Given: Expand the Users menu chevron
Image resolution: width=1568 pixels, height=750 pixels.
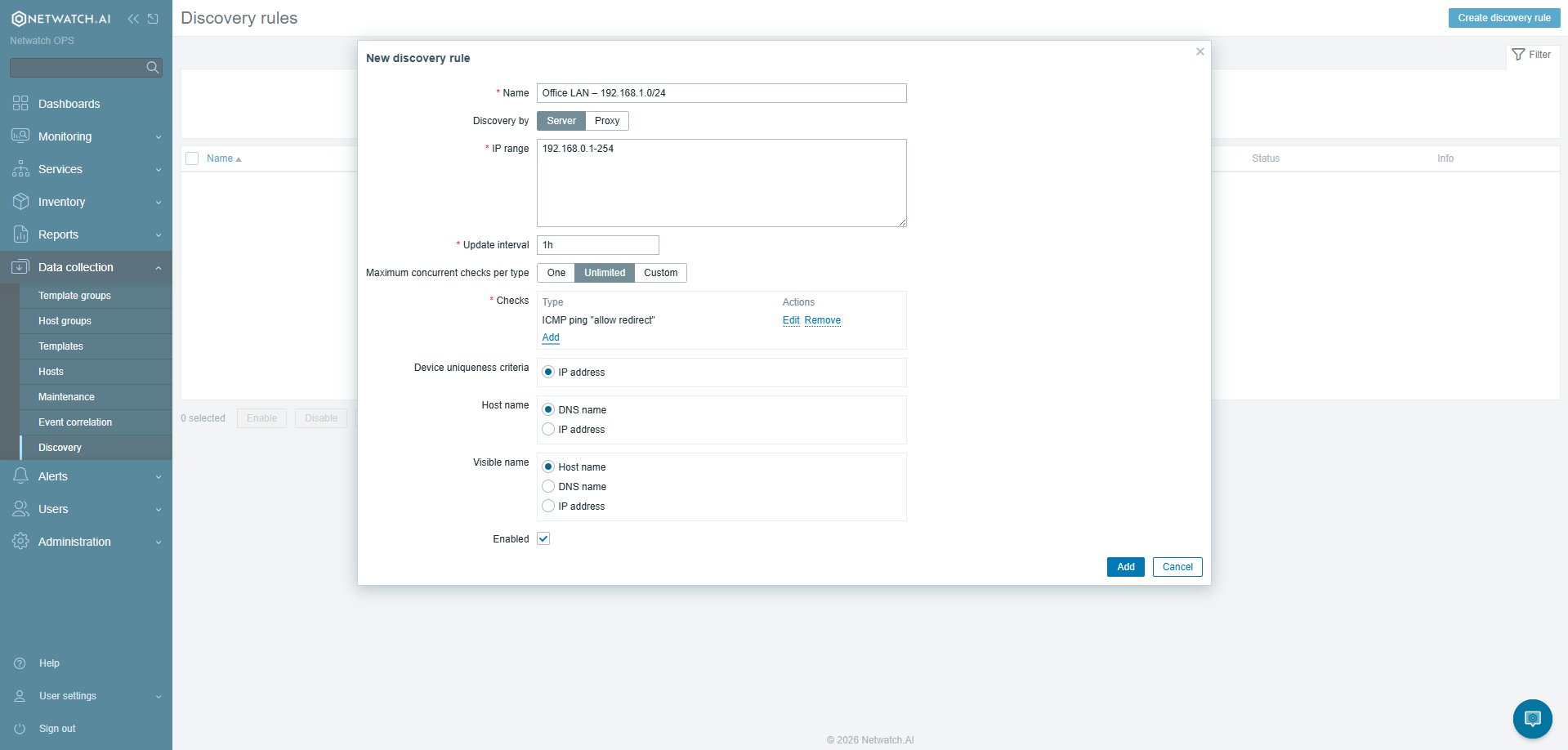Looking at the screenshot, I should pos(159,510).
